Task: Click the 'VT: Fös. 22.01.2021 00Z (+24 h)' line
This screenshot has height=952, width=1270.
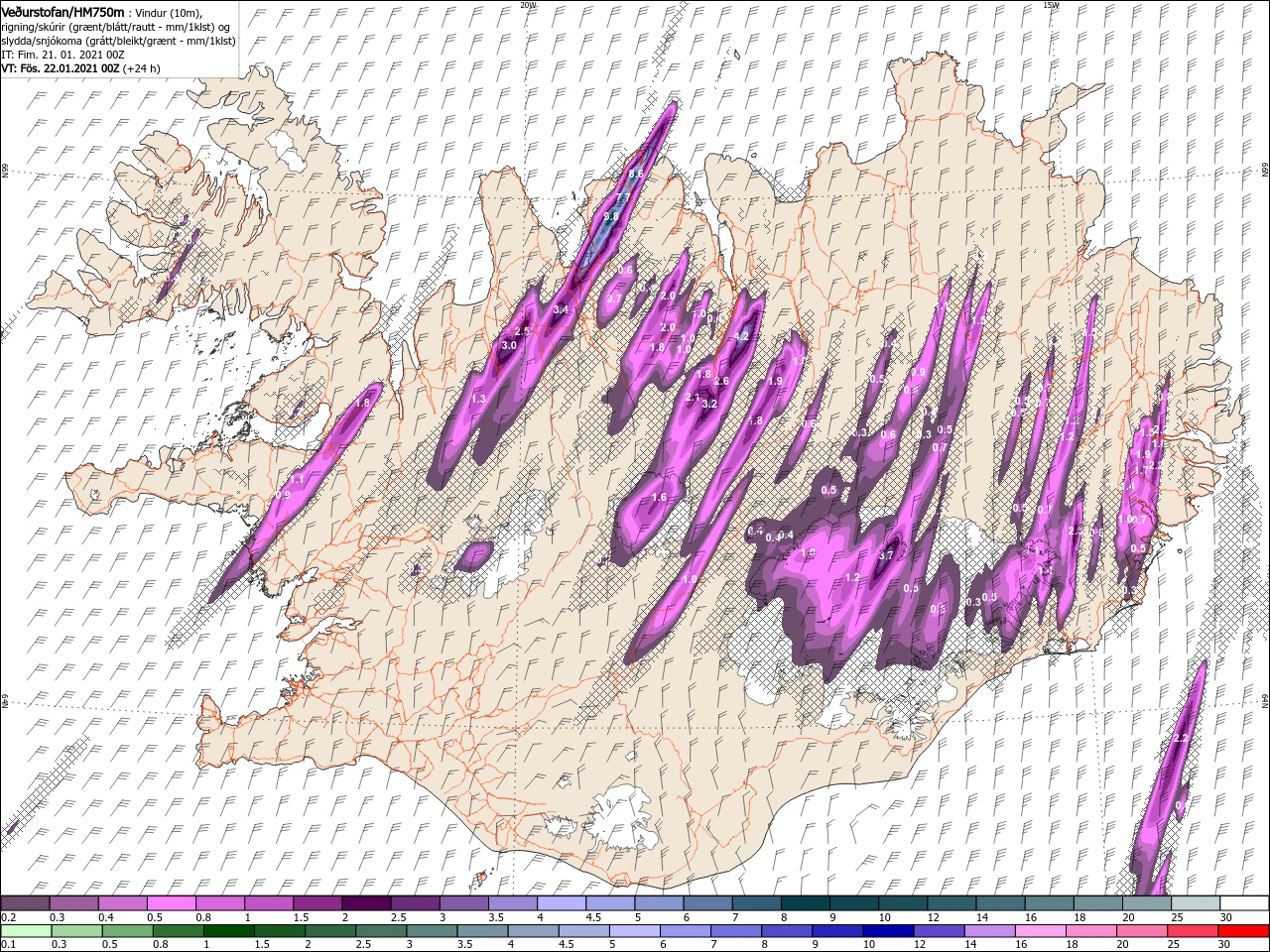Action: click(x=80, y=68)
